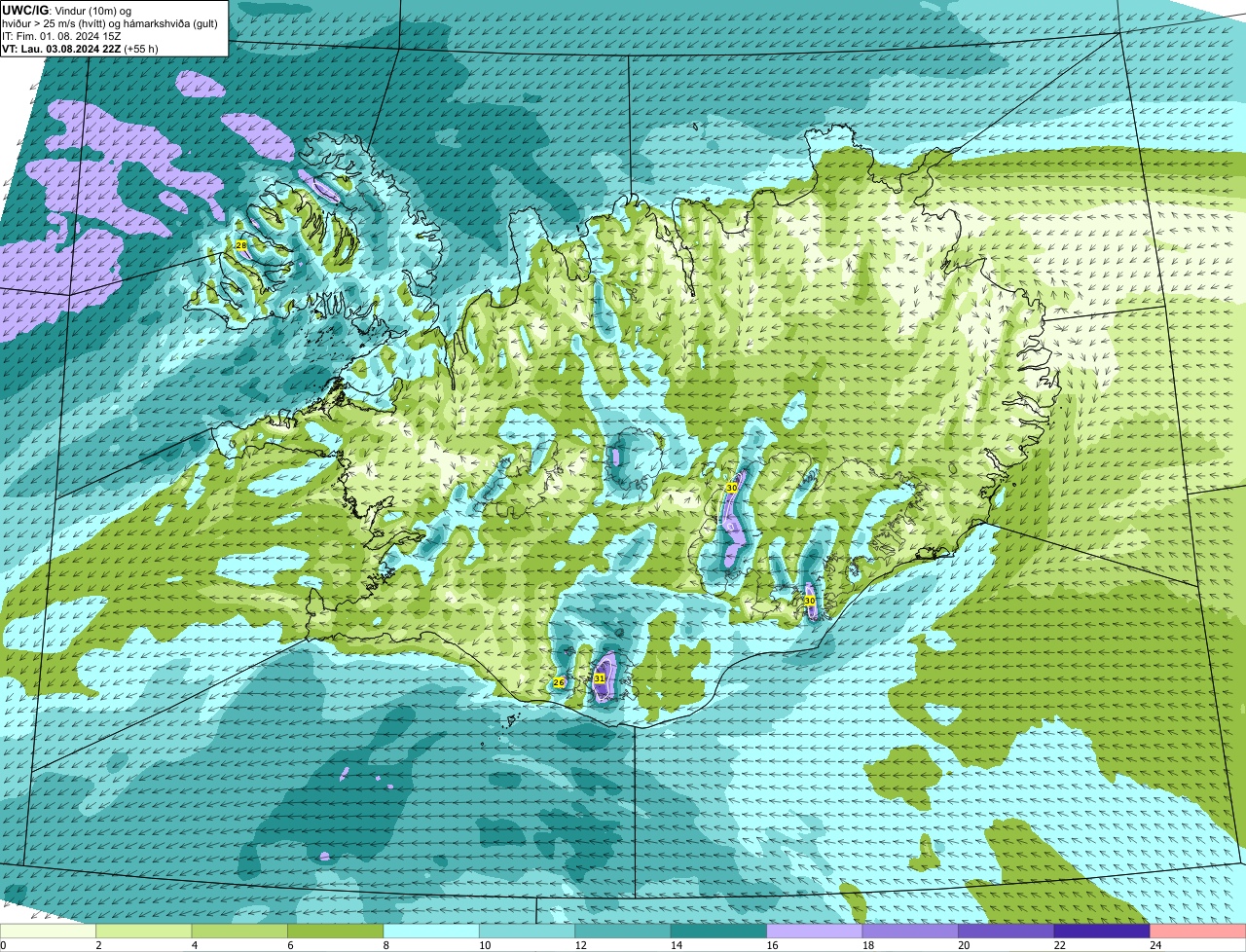Click the '6' tick label on the color scale
This screenshot has width=1246, height=952.
289,945
